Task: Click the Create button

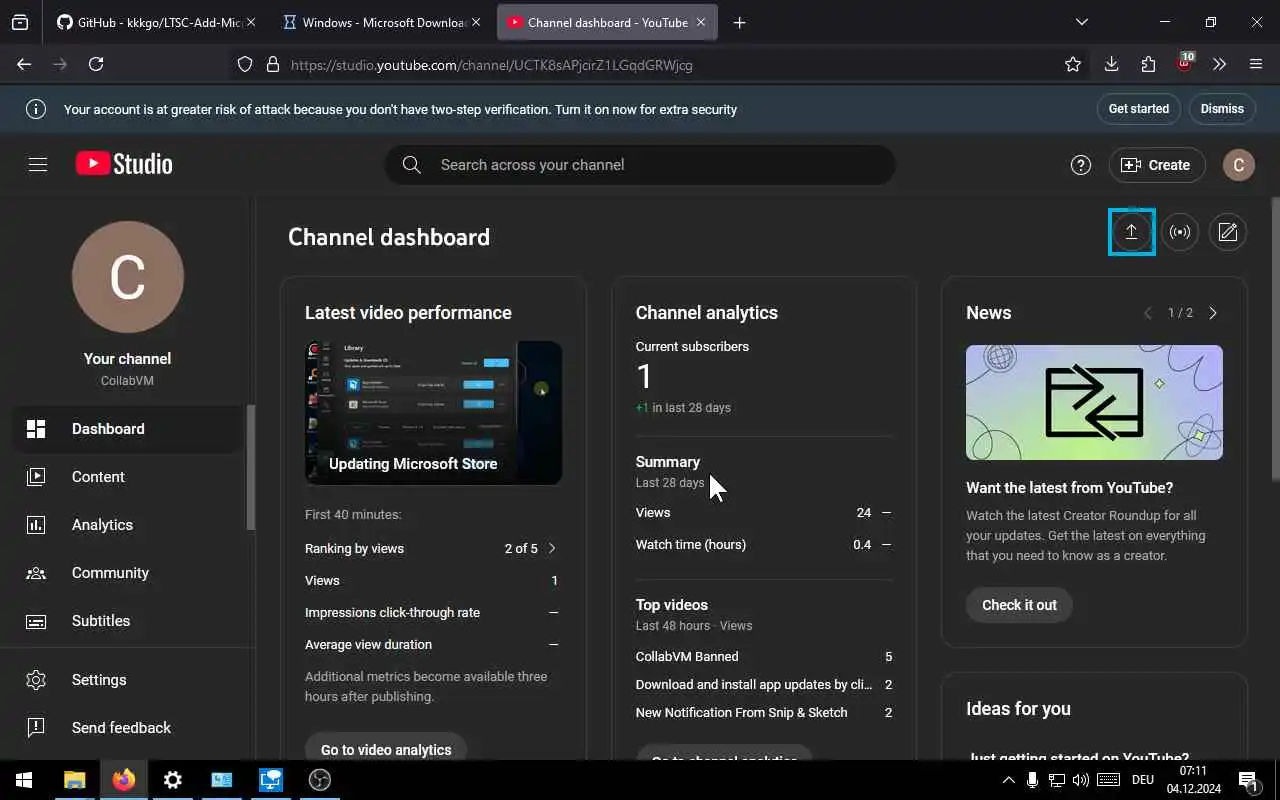Action: click(x=1156, y=165)
